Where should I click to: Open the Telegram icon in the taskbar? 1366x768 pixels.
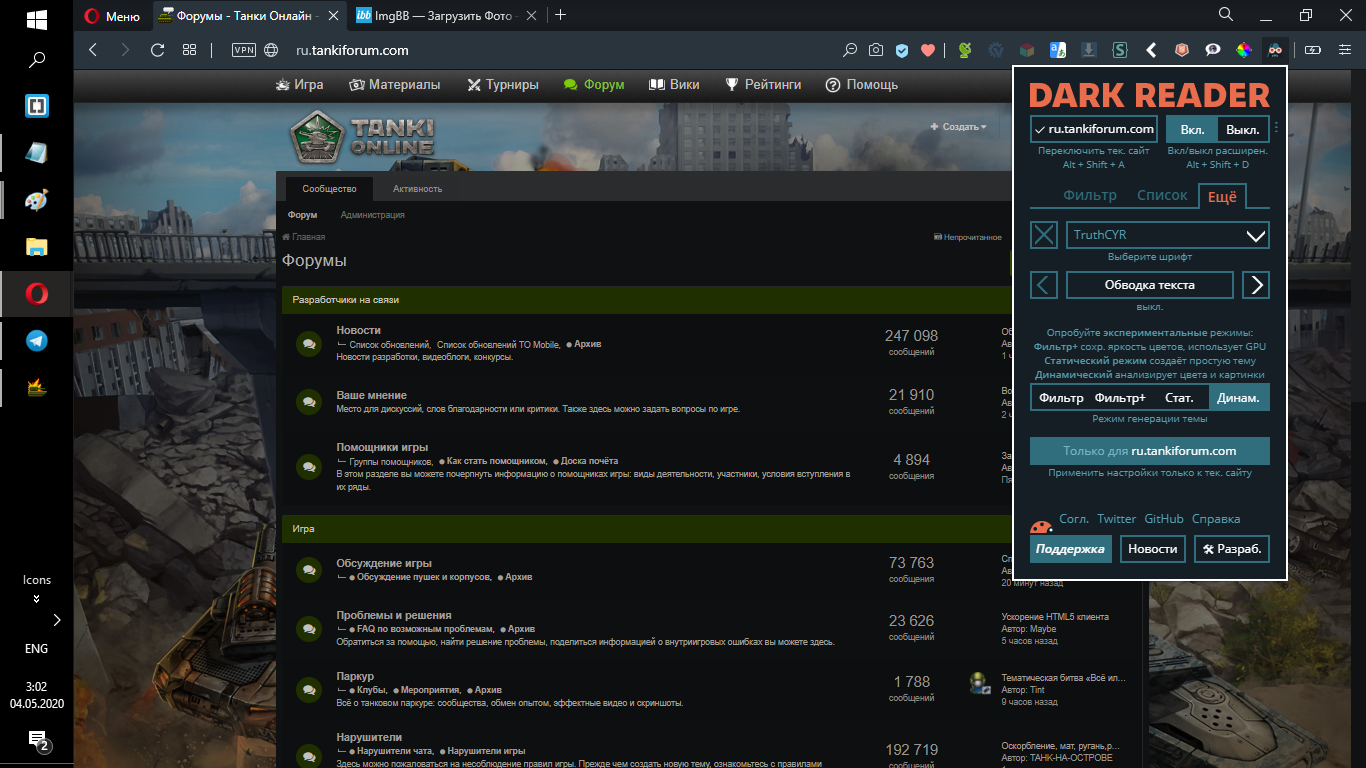(x=36, y=341)
